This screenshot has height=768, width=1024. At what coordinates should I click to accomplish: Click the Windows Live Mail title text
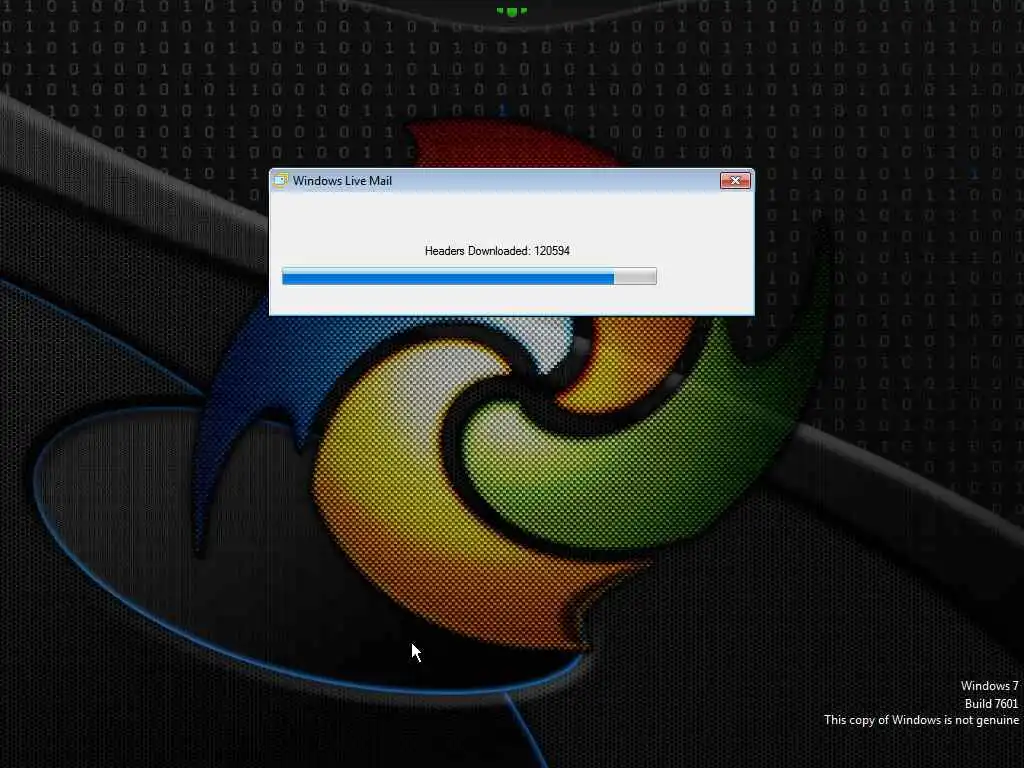(x=342, y=181)
